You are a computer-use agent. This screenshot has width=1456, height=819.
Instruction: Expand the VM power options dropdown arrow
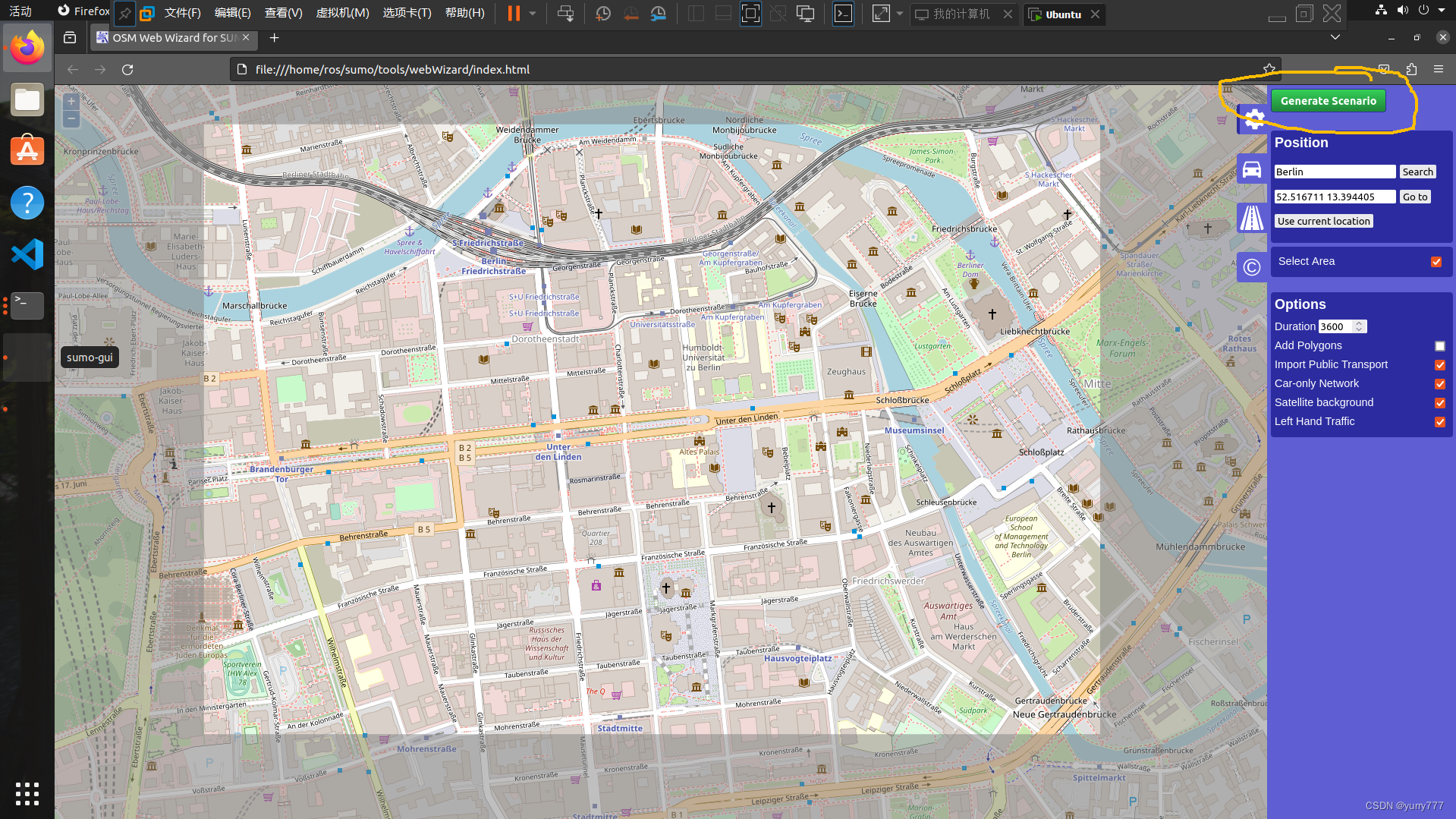click(x=533, y=14)
